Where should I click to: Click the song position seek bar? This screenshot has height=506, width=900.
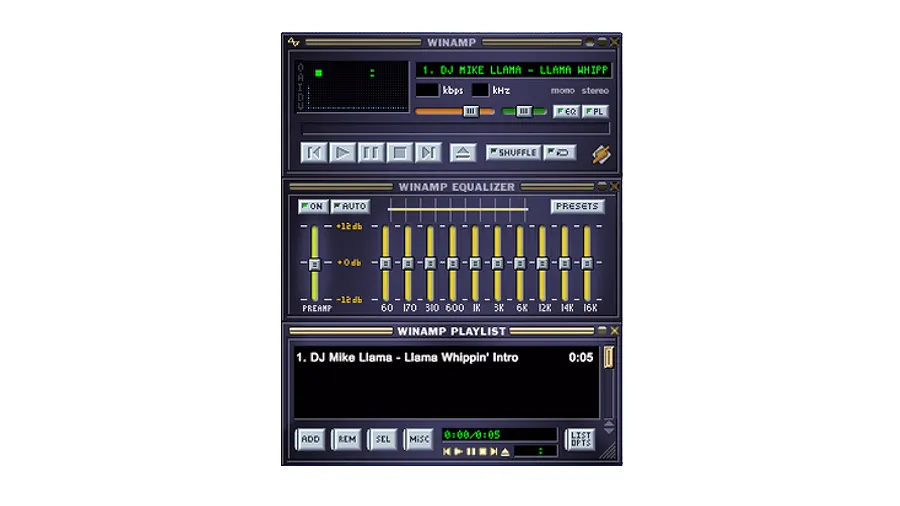(x=455, y=128)
